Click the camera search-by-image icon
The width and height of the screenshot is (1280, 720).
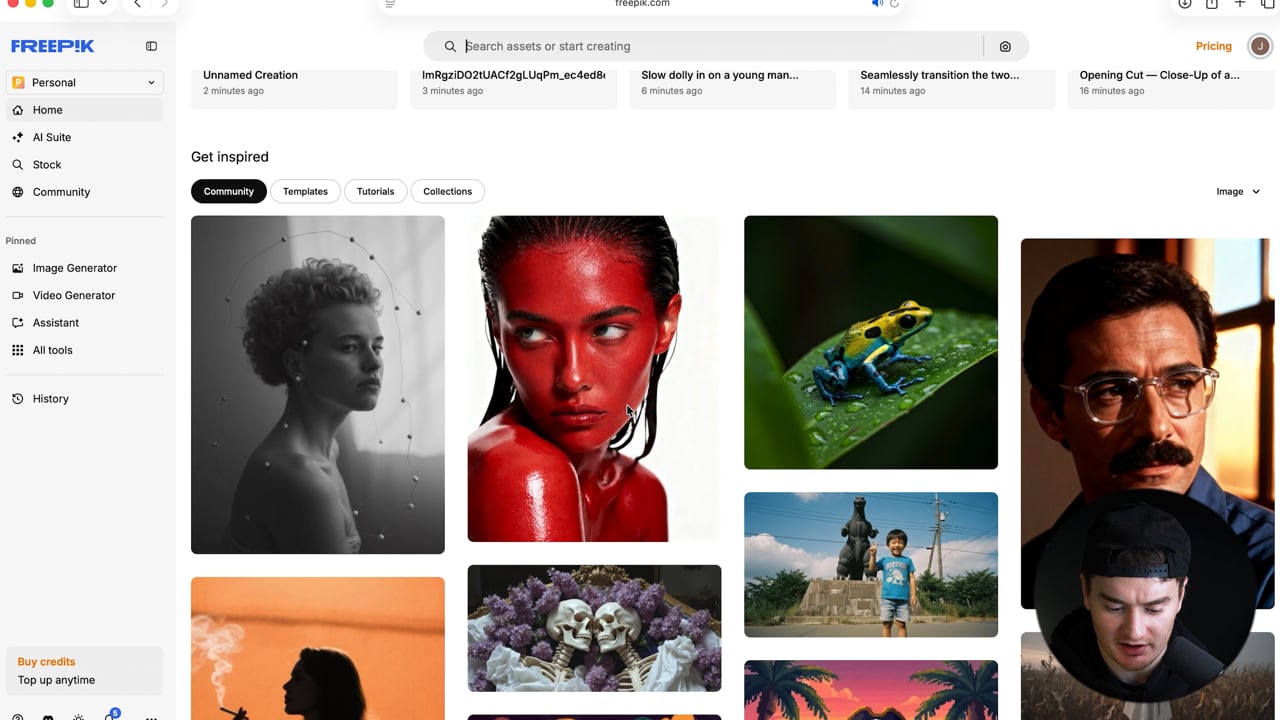tap(1005, 46)
